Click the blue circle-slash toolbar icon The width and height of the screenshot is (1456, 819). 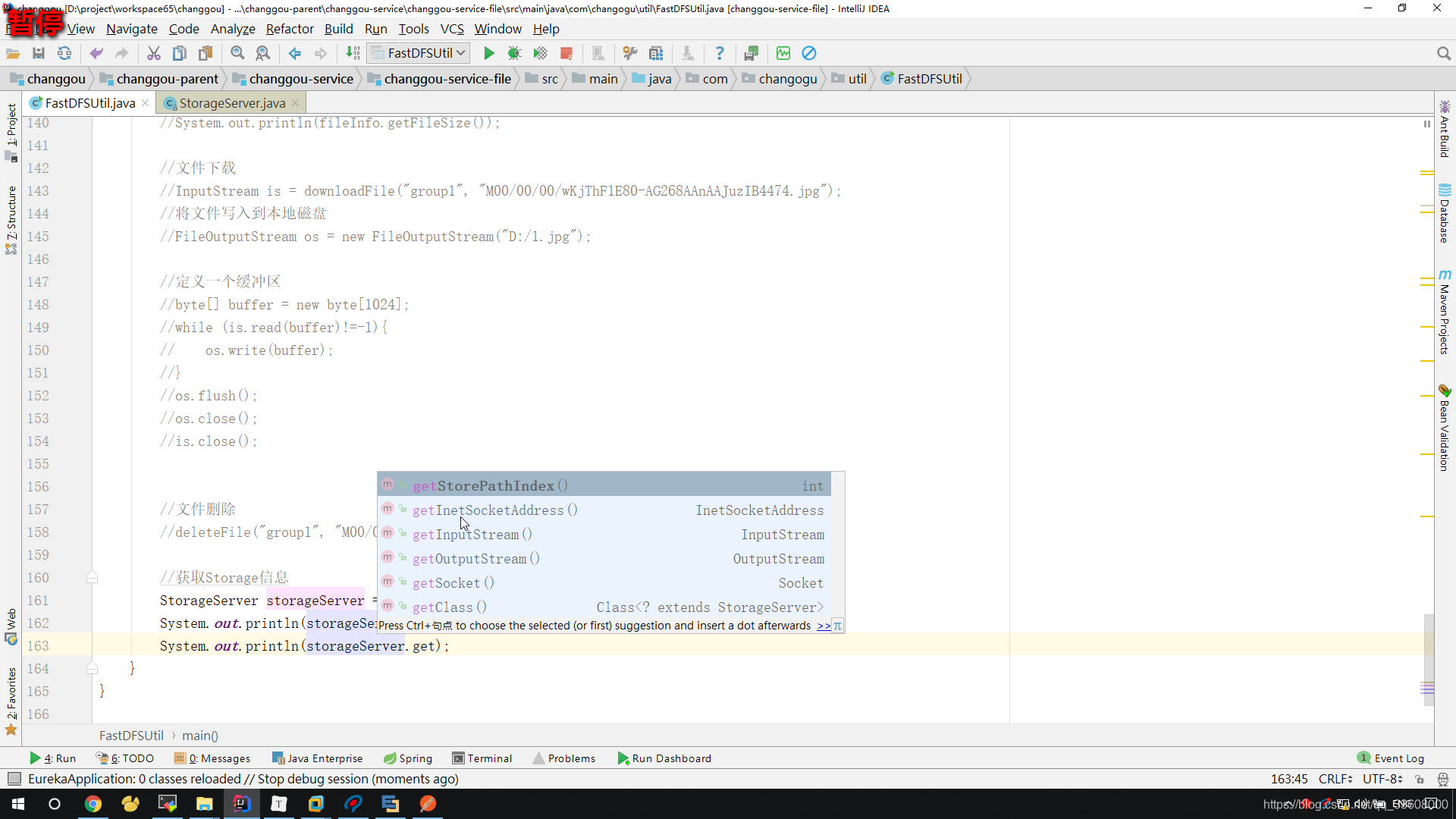tap(809, 53)
